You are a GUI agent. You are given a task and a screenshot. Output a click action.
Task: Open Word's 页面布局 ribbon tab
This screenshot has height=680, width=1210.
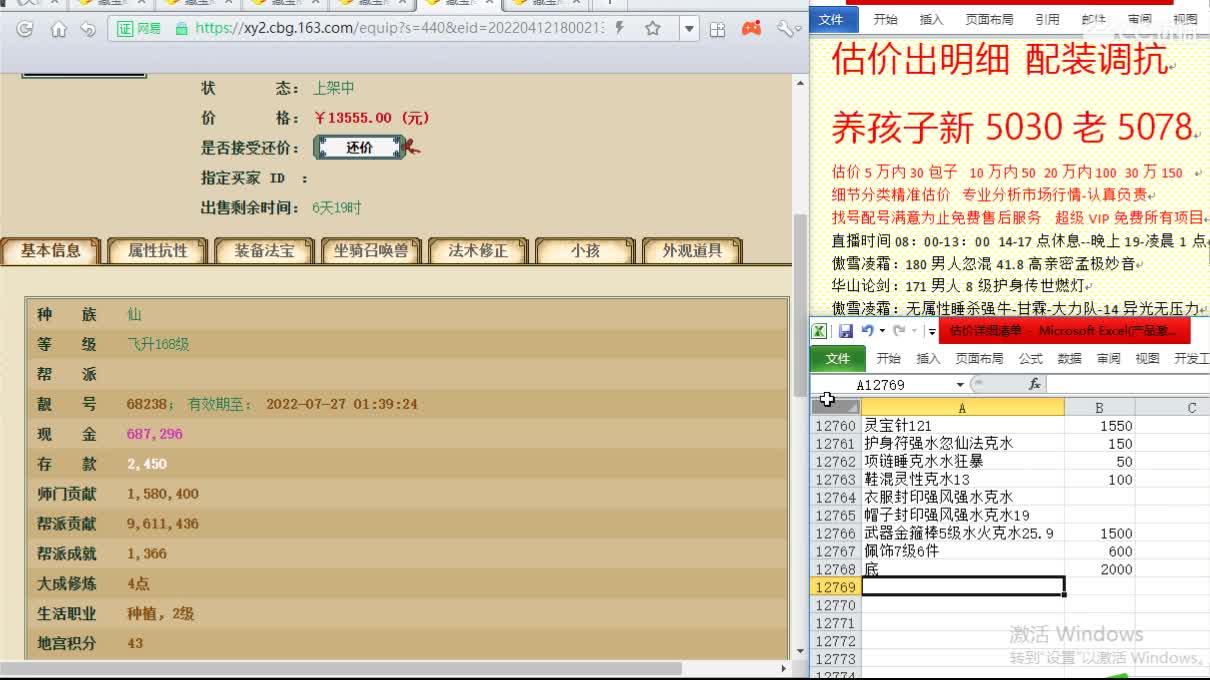[989, 19]
